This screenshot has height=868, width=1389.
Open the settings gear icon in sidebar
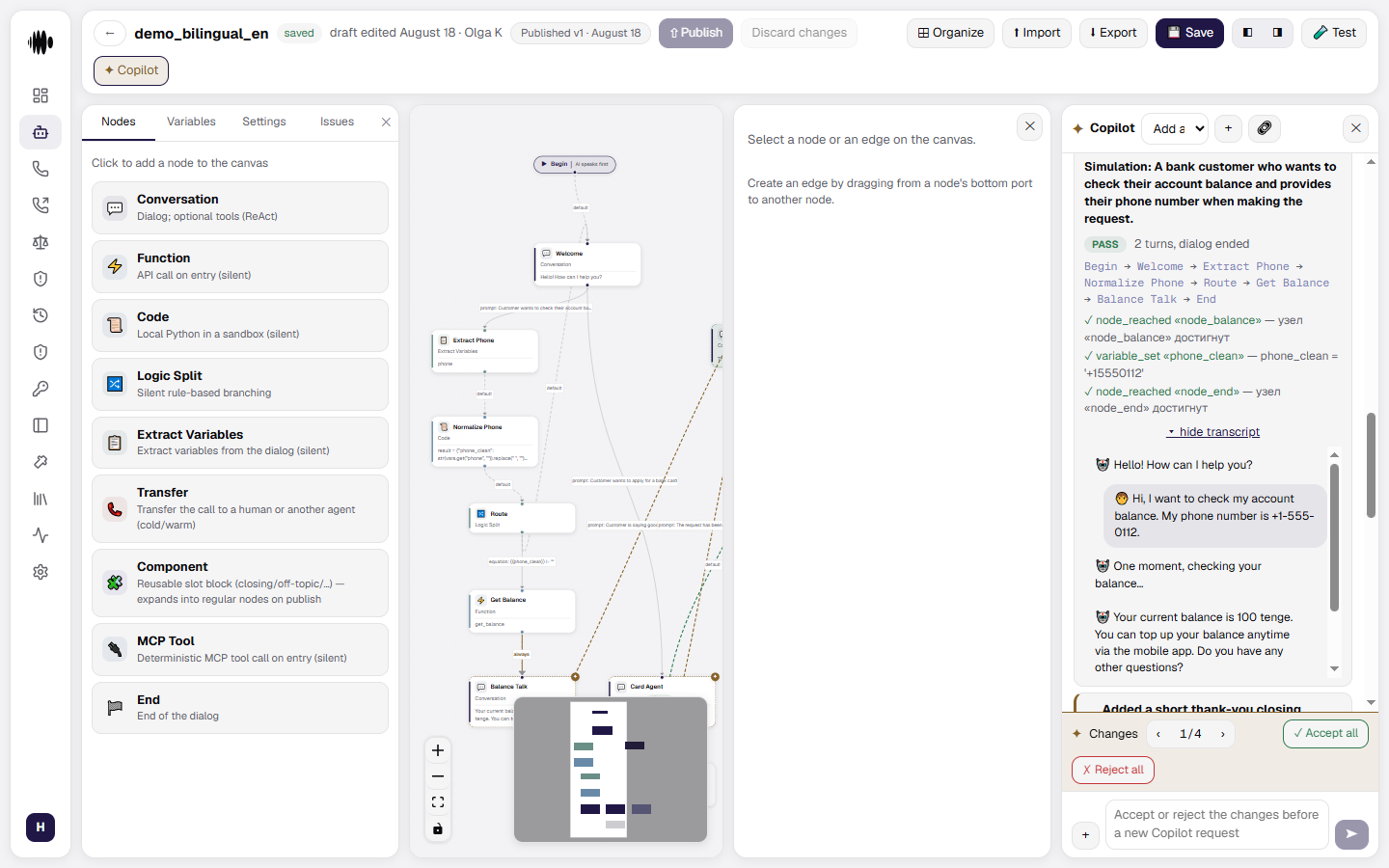coord(41,572)
